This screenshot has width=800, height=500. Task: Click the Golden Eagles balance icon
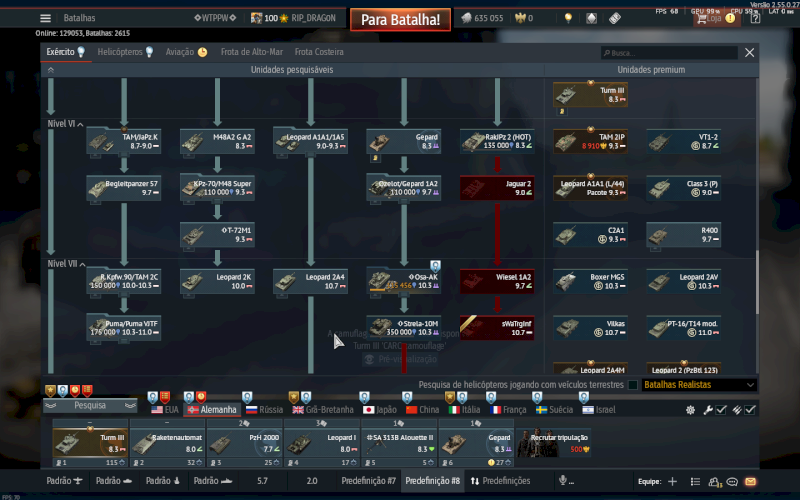pos(520,18)
